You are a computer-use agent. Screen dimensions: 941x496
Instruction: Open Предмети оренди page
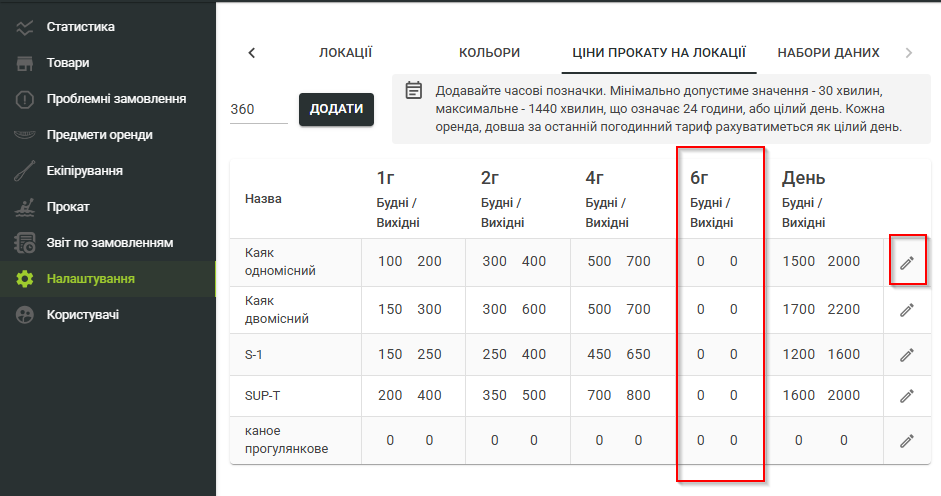(100, 135)
